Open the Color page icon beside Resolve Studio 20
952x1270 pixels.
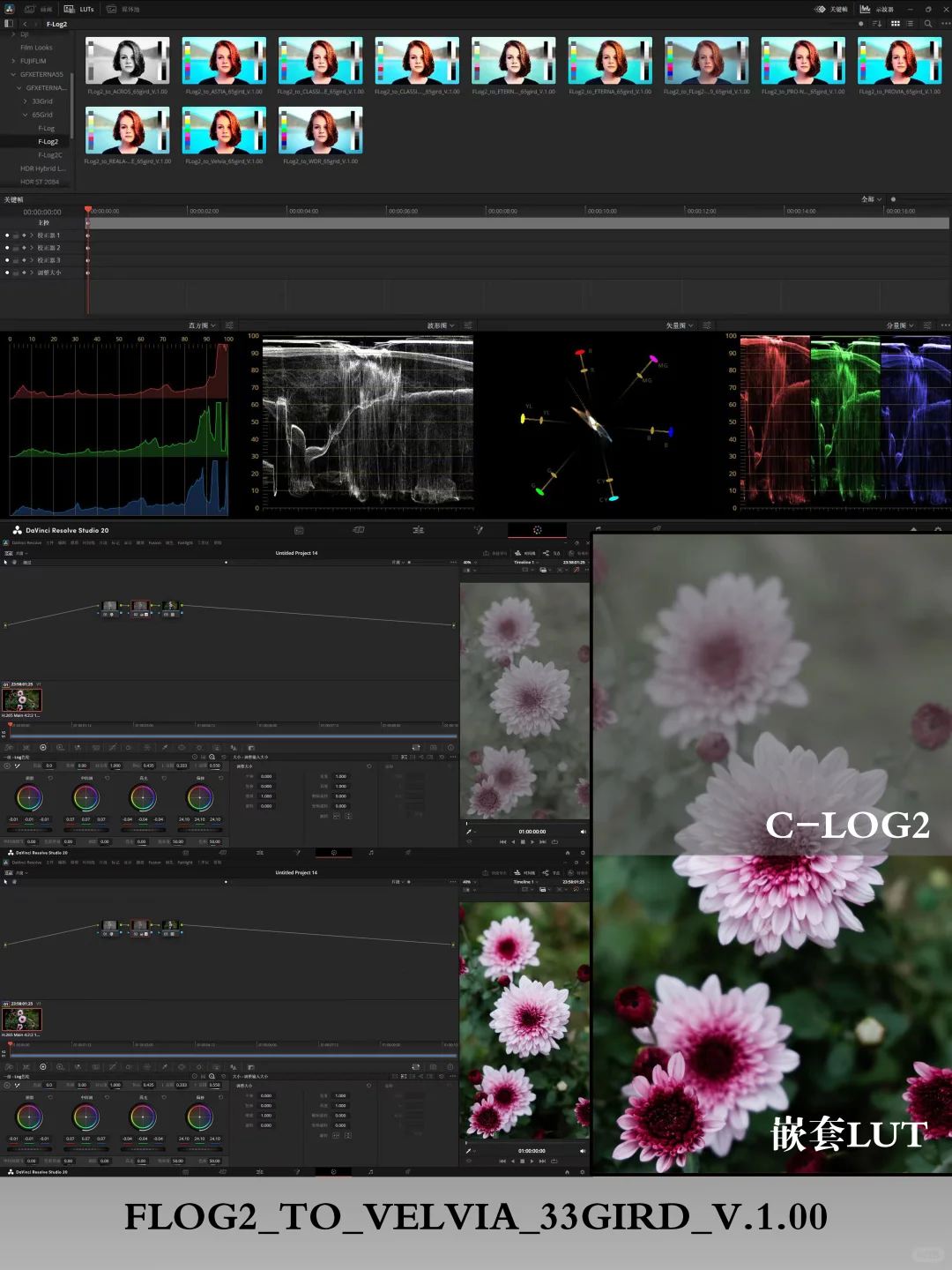(537, 530)
